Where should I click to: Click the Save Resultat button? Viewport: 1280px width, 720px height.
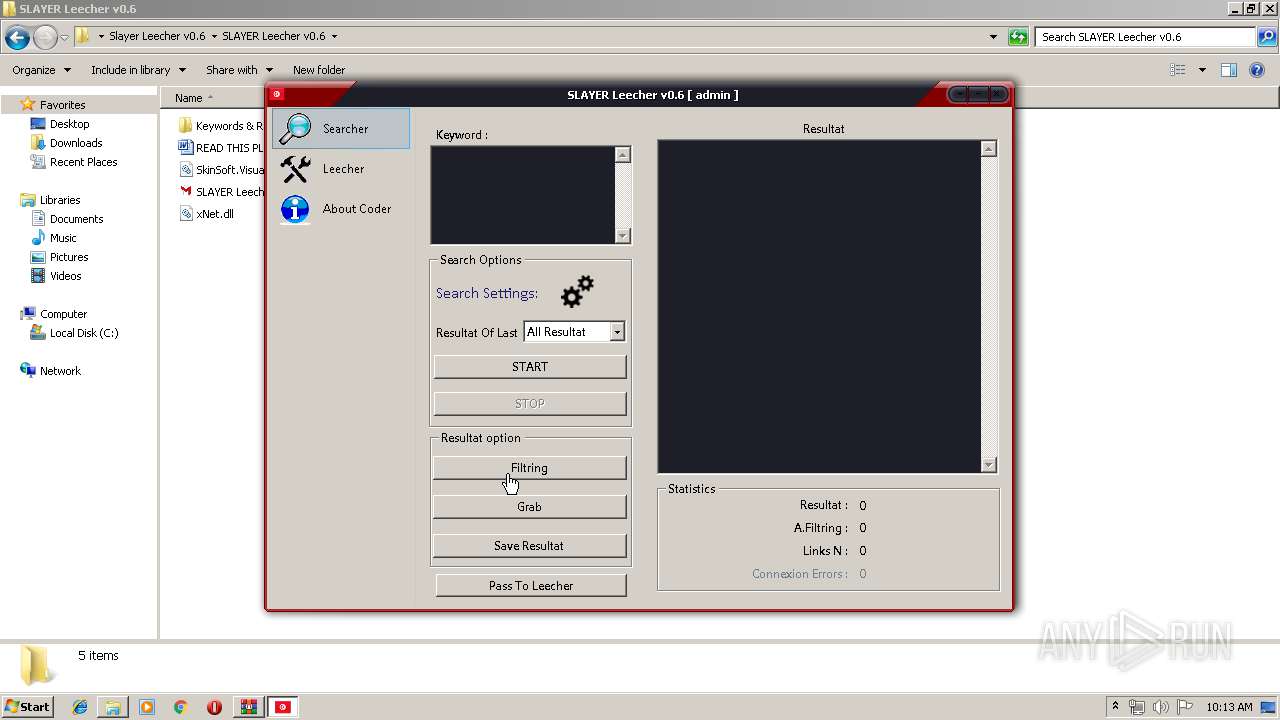[x=530, y=546]
